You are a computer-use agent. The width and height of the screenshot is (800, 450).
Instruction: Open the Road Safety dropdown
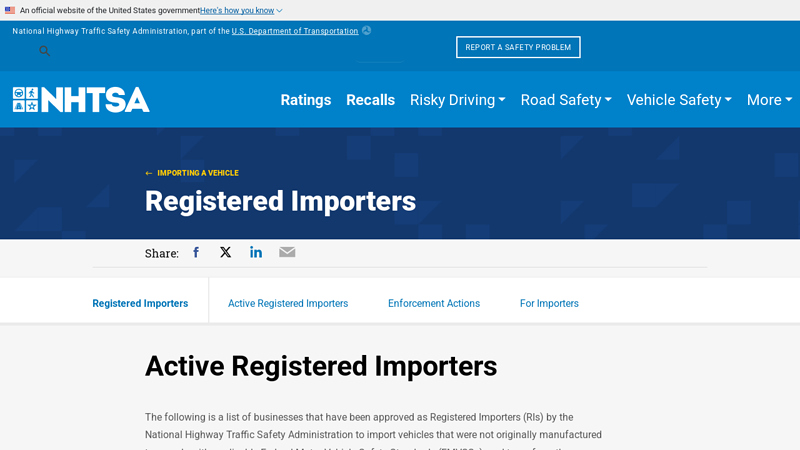[x=566, y=100]
